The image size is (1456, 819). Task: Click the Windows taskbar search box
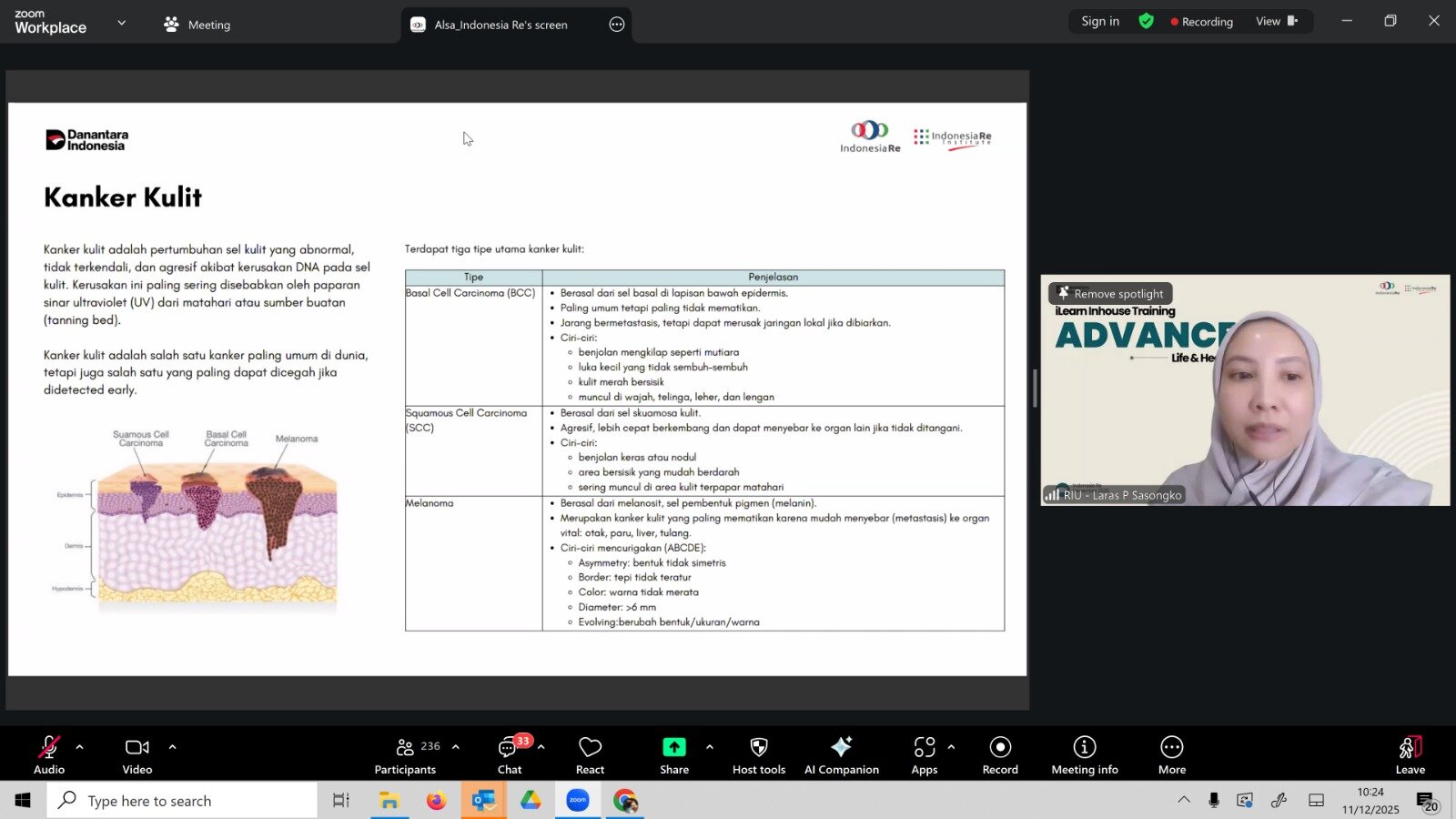click(x=182, y=801)
